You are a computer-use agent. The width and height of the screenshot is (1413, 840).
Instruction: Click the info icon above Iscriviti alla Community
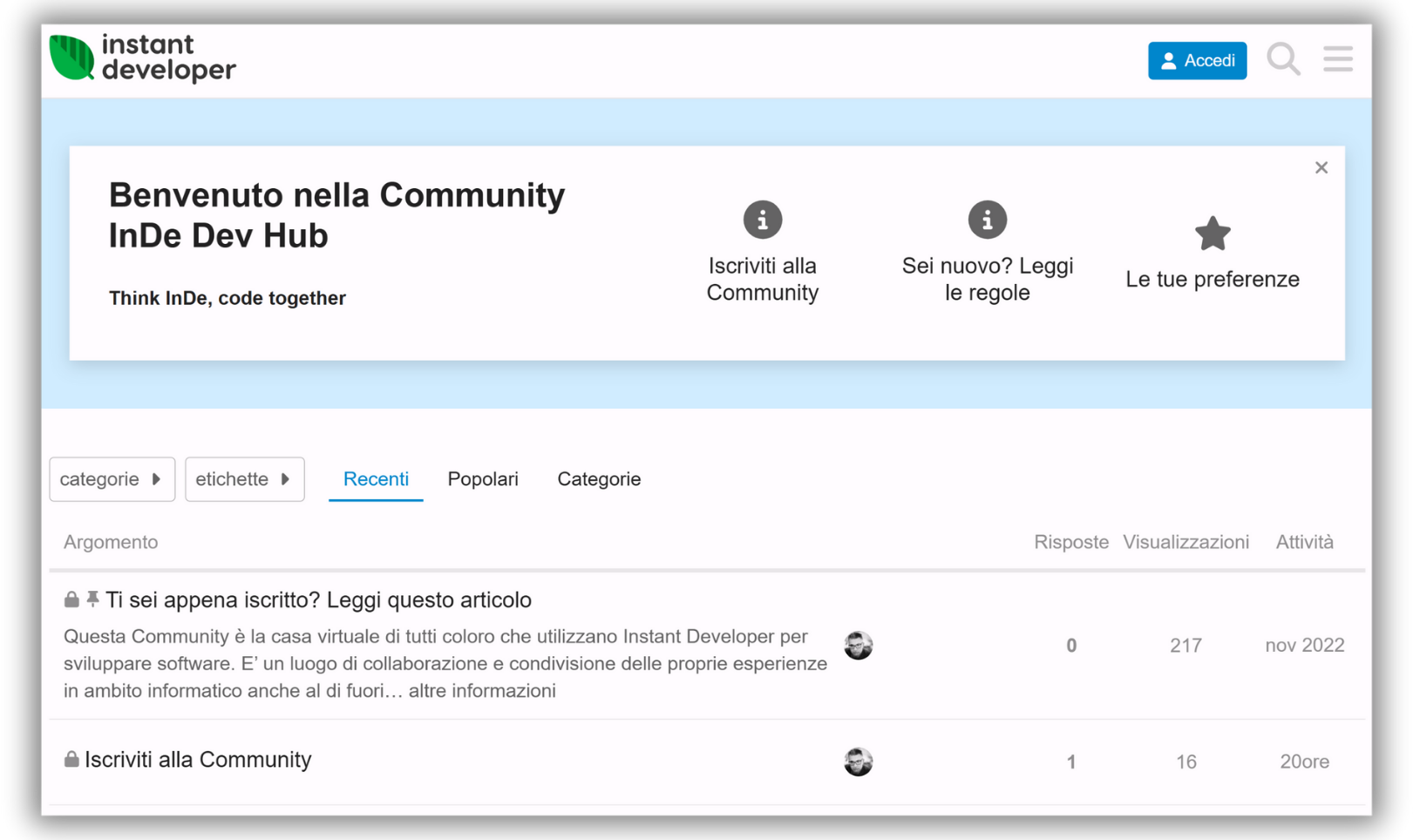[x=762, y=220]
